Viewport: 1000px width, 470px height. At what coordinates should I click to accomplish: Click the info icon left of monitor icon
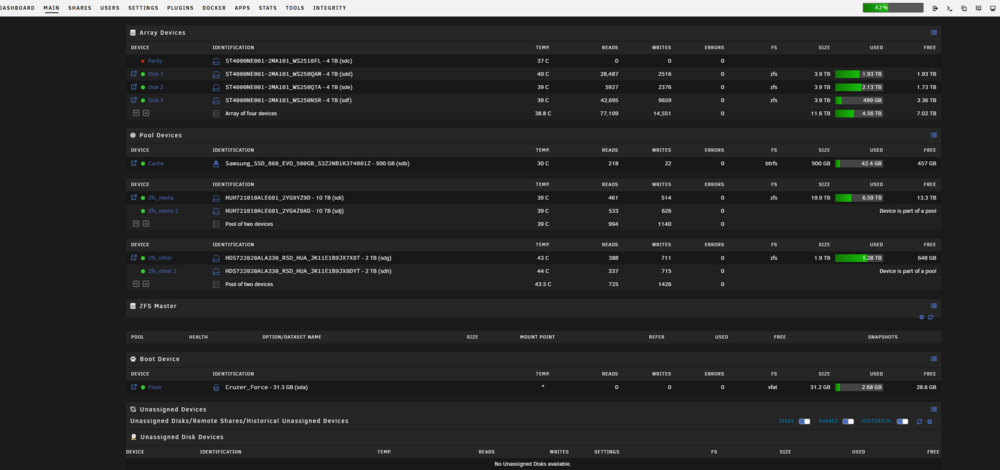pos(978,8)
